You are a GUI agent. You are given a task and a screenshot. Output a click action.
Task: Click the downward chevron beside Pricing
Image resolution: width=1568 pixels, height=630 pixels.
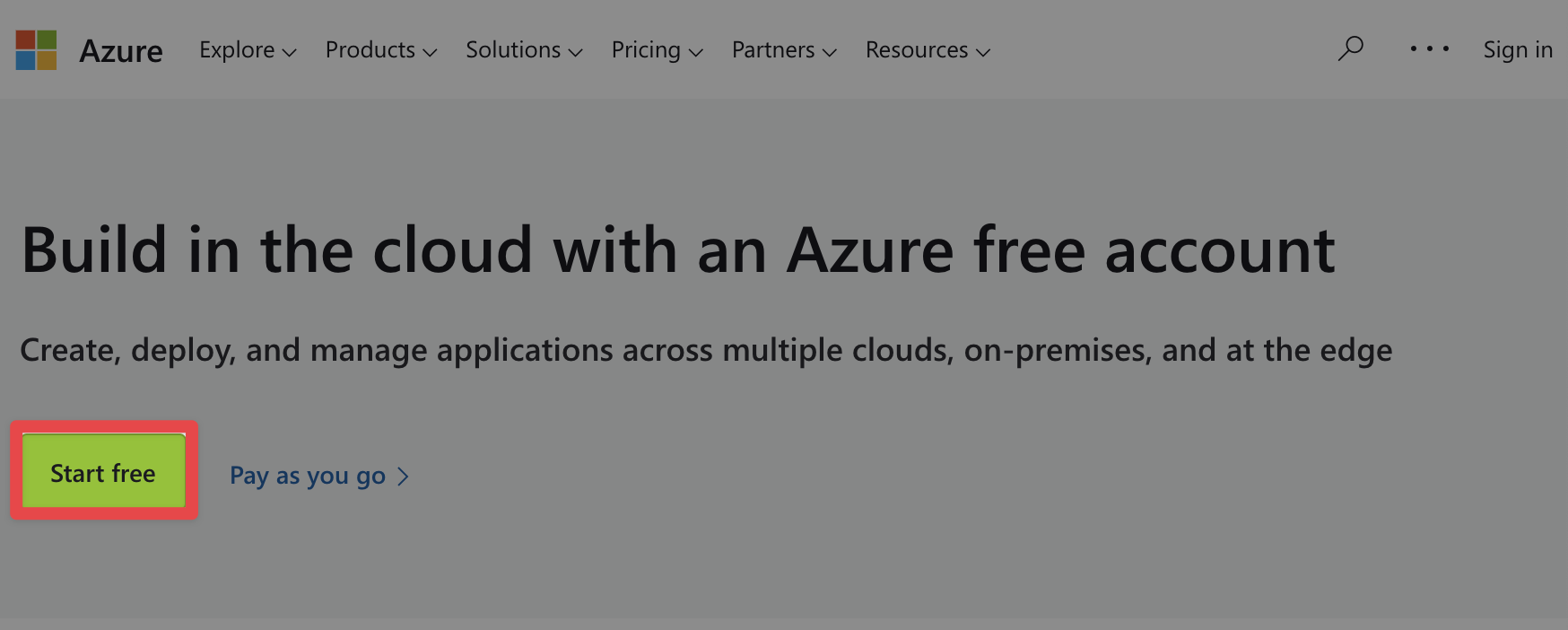click(698, 53)
